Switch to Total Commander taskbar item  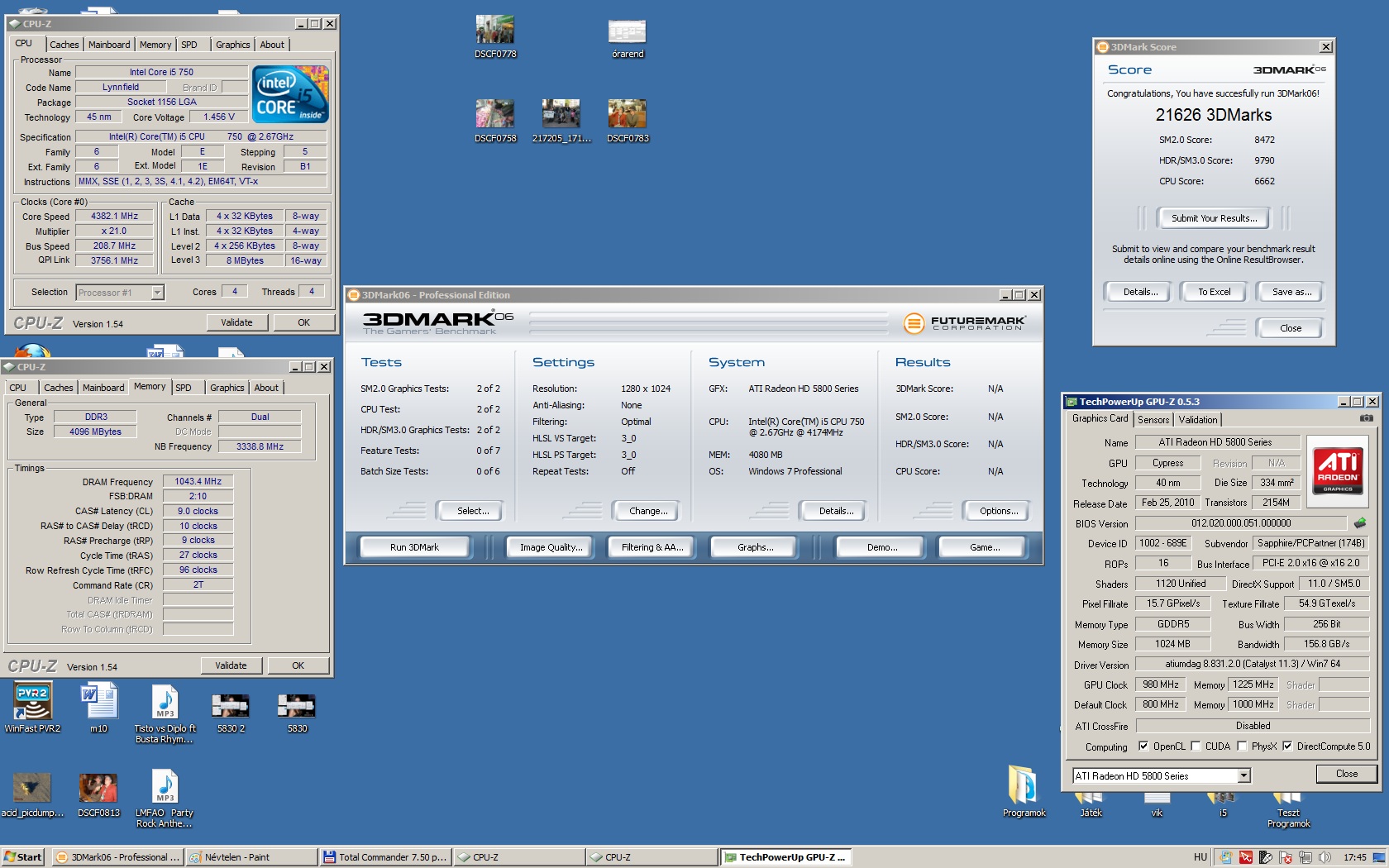pos(384,857)
